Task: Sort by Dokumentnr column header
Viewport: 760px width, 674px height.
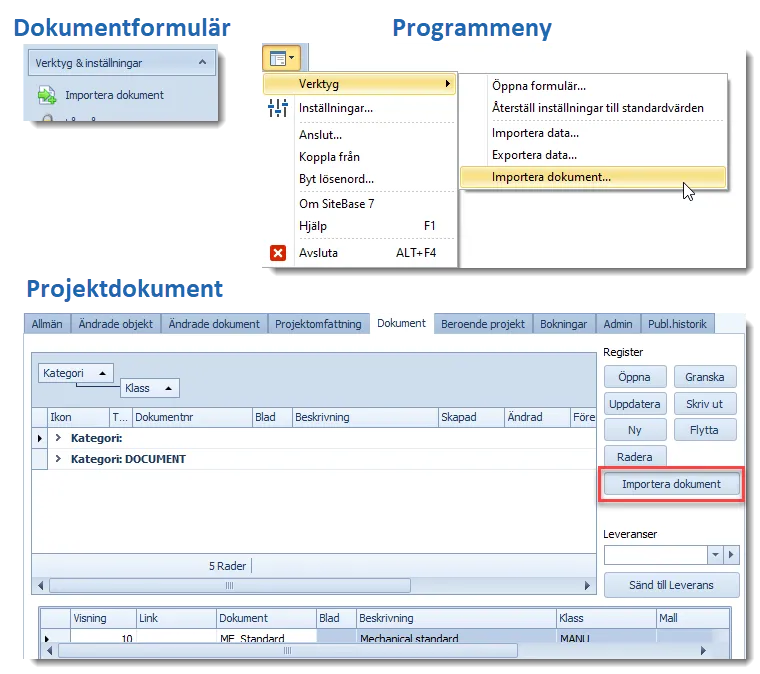Action: click(x=192, y=417)
